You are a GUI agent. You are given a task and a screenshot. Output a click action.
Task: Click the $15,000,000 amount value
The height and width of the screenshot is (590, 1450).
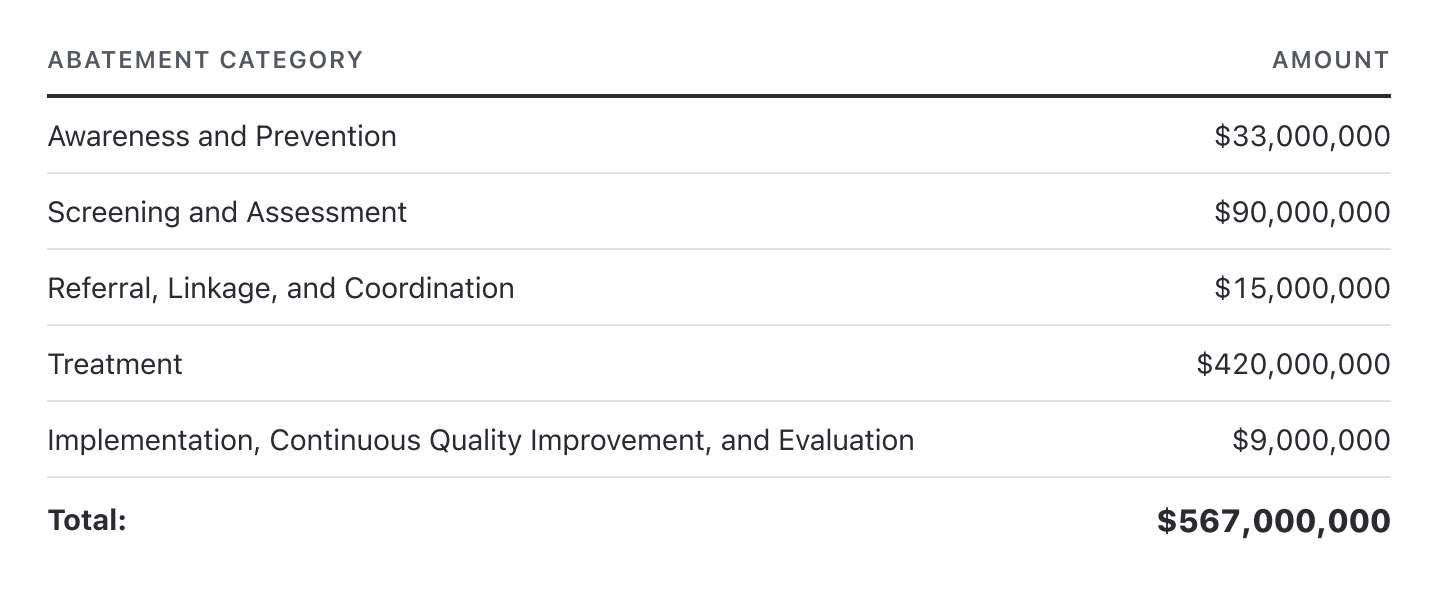point(1302,288)
